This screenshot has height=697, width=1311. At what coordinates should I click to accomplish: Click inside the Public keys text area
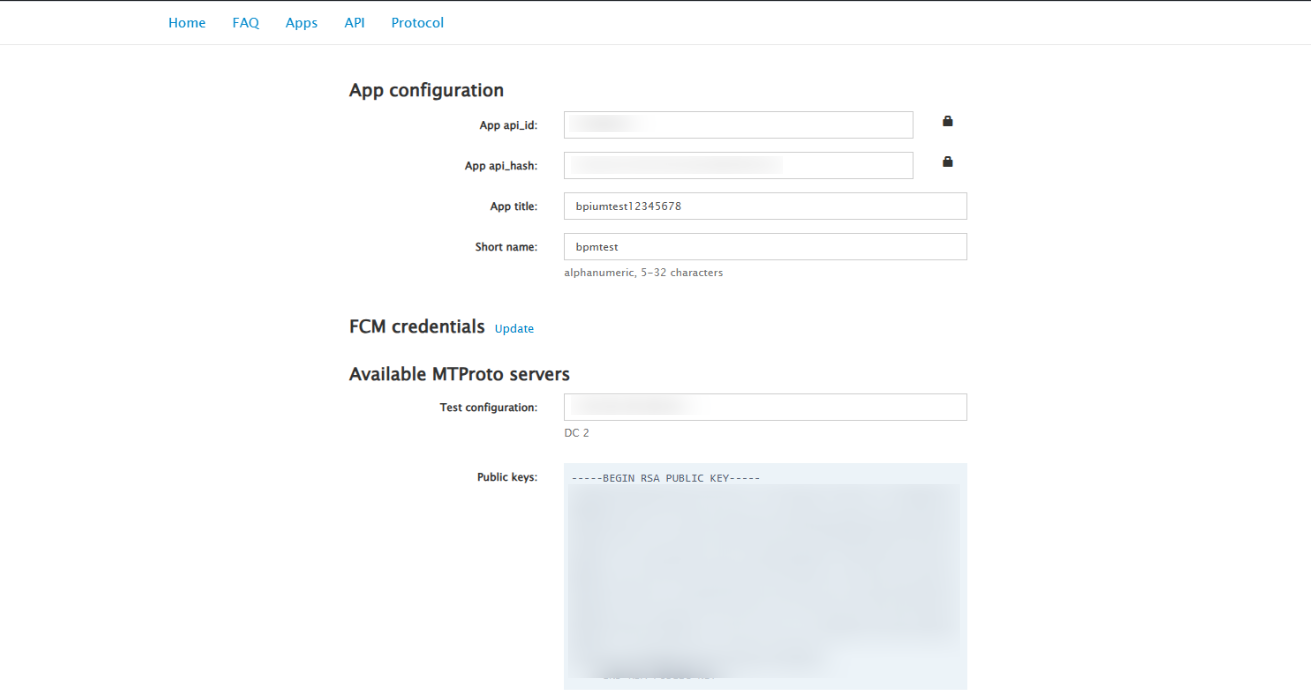(765, 576)
